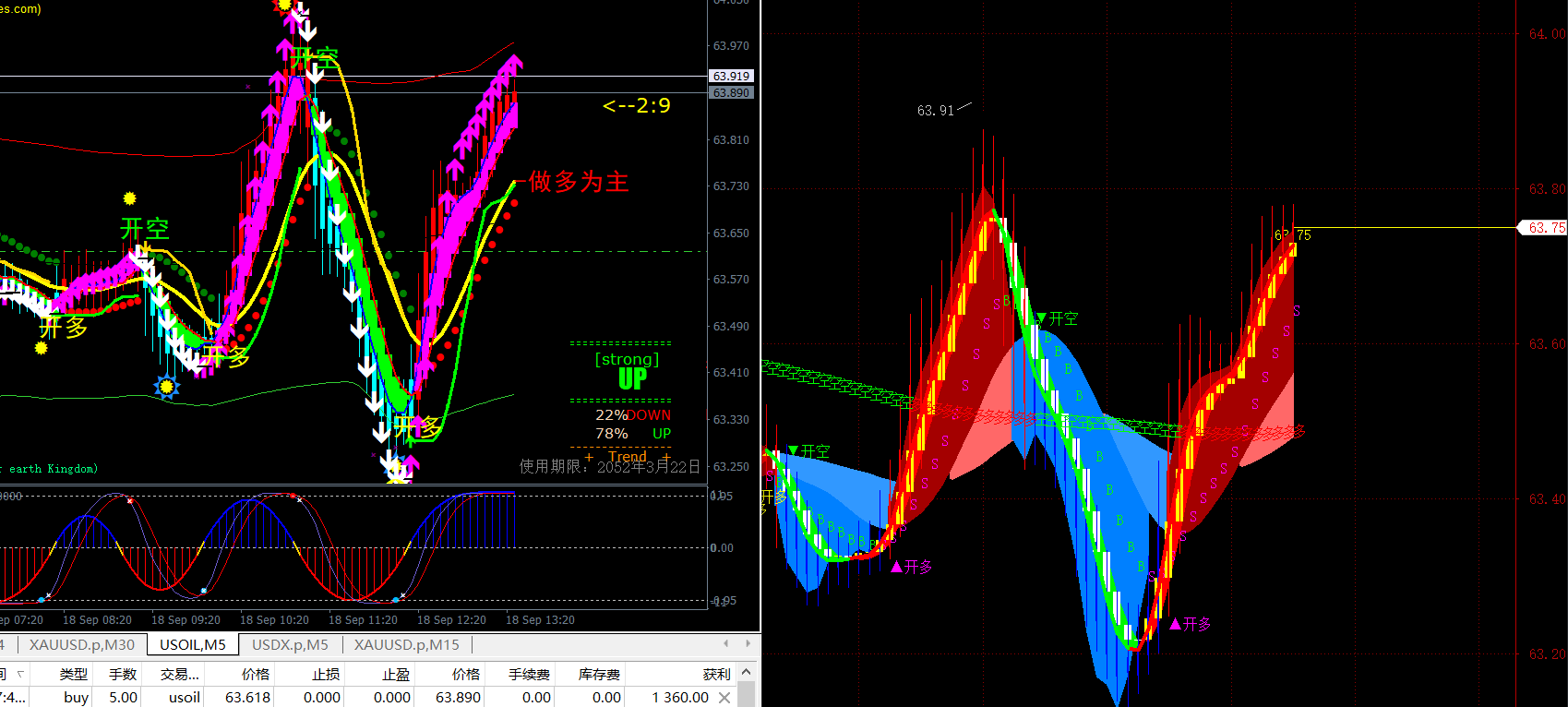This screenshot has height=707, width=1568.
Task: Click the 64.00 level on the right chart axis
Action: pyautogui.click(x=1547, y=34)
